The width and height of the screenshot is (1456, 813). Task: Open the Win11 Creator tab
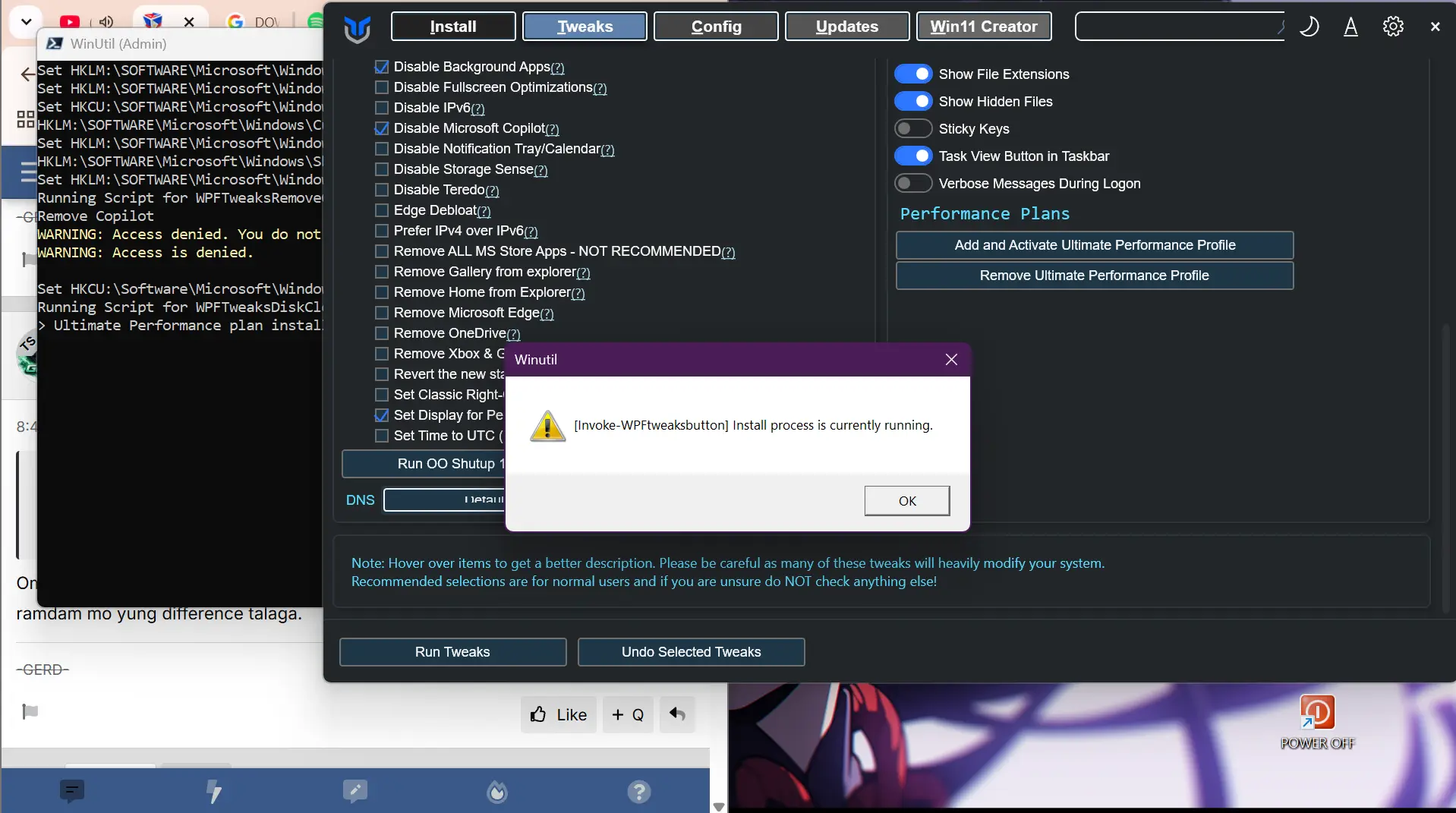(x=984, y=27)
